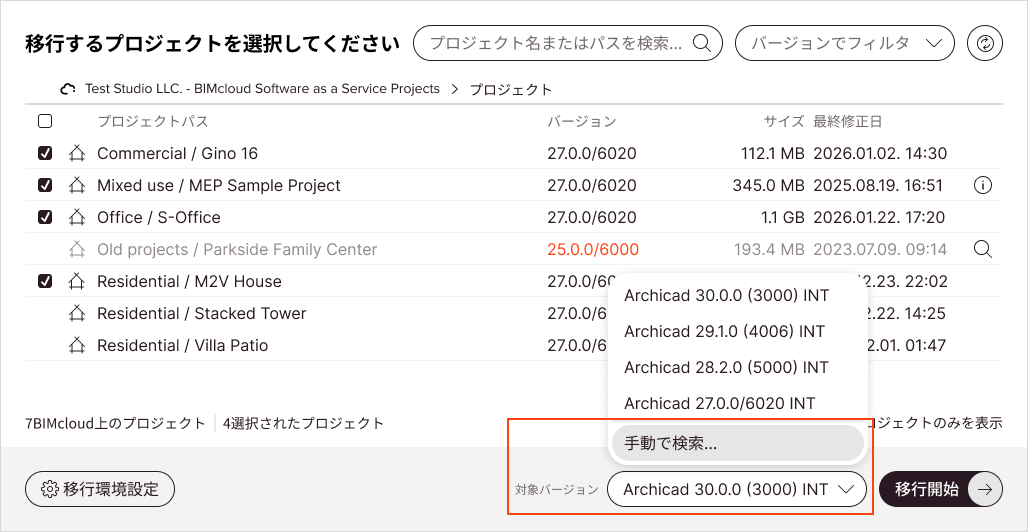This screenshot has height=532, width=1028.
Task: Uncheck Office / S-Office checkbox
Action: pos(45,217)
